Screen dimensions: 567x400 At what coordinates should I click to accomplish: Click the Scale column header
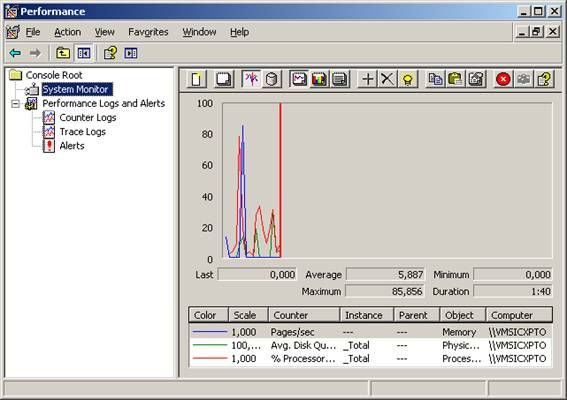point(248,315)
